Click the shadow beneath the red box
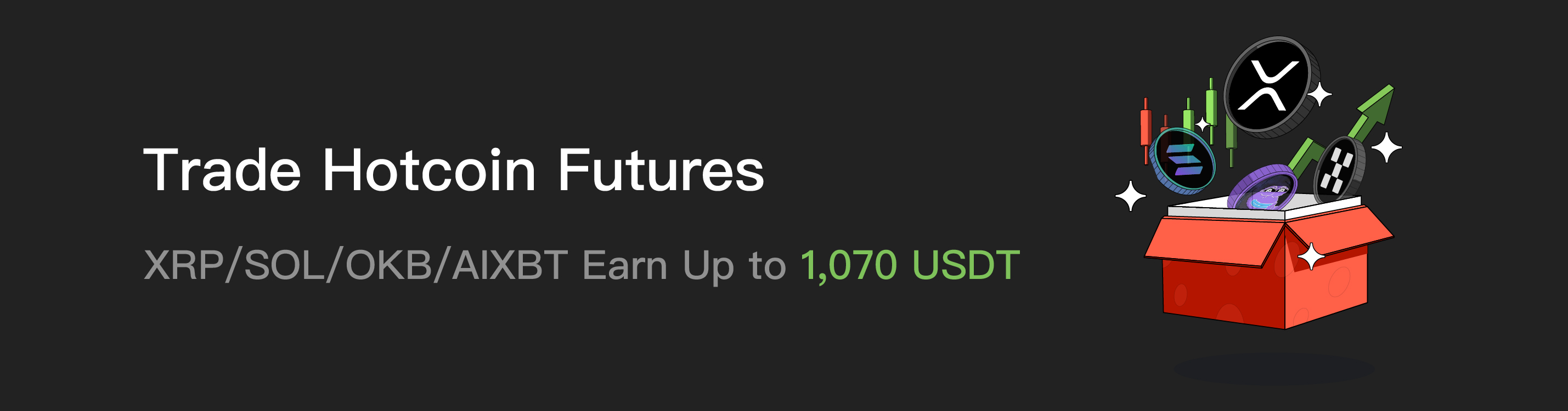 click(1273, 368)
